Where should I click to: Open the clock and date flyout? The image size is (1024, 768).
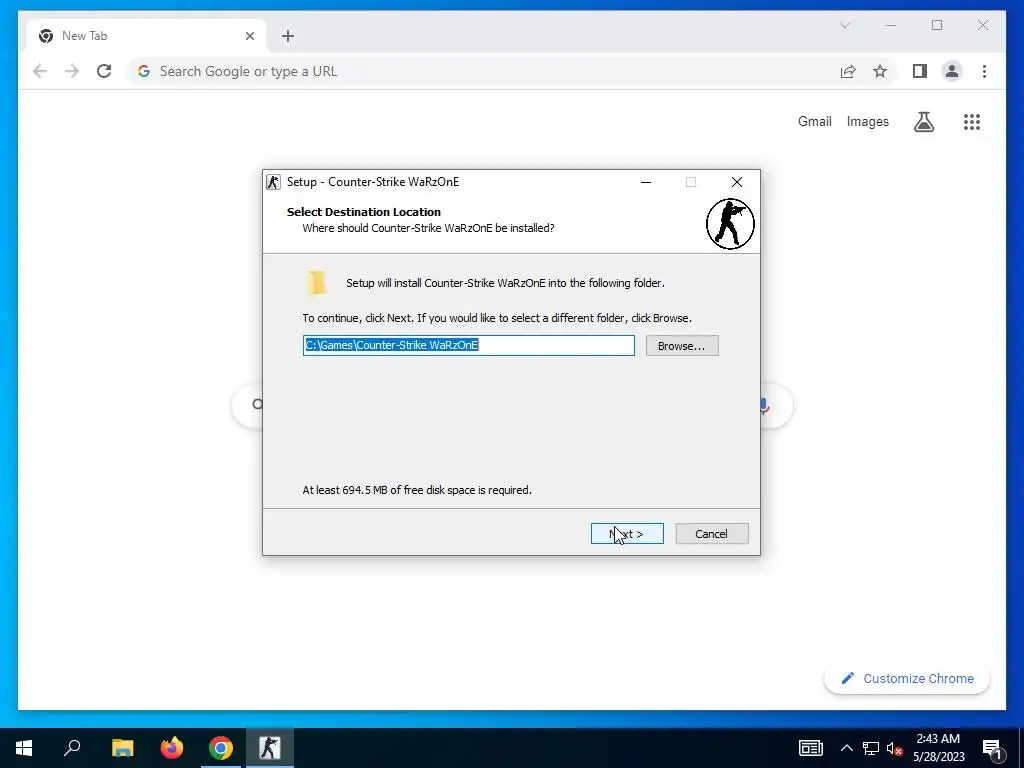point(938,748)
